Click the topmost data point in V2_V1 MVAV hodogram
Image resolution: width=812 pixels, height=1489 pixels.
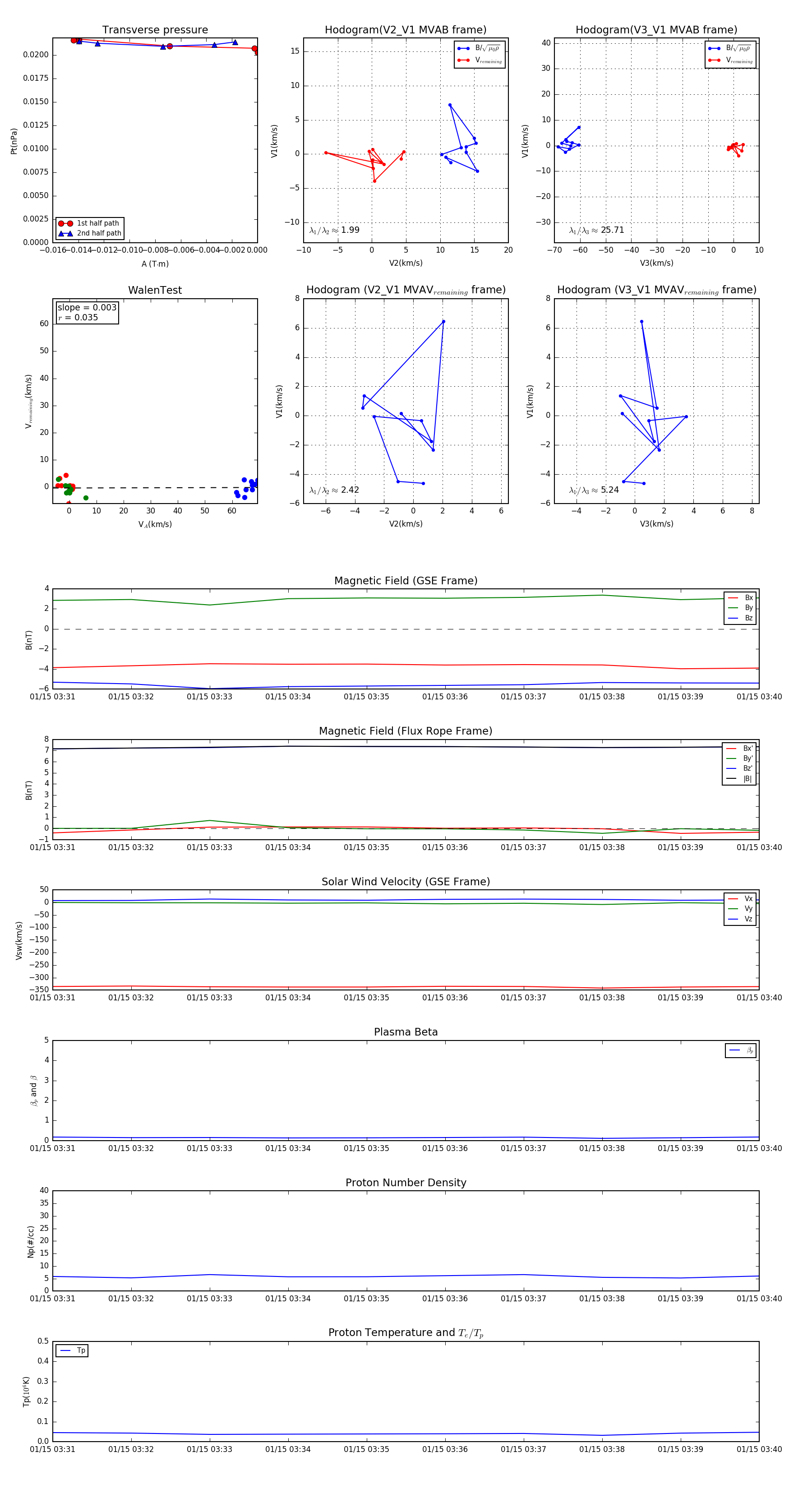443,321
